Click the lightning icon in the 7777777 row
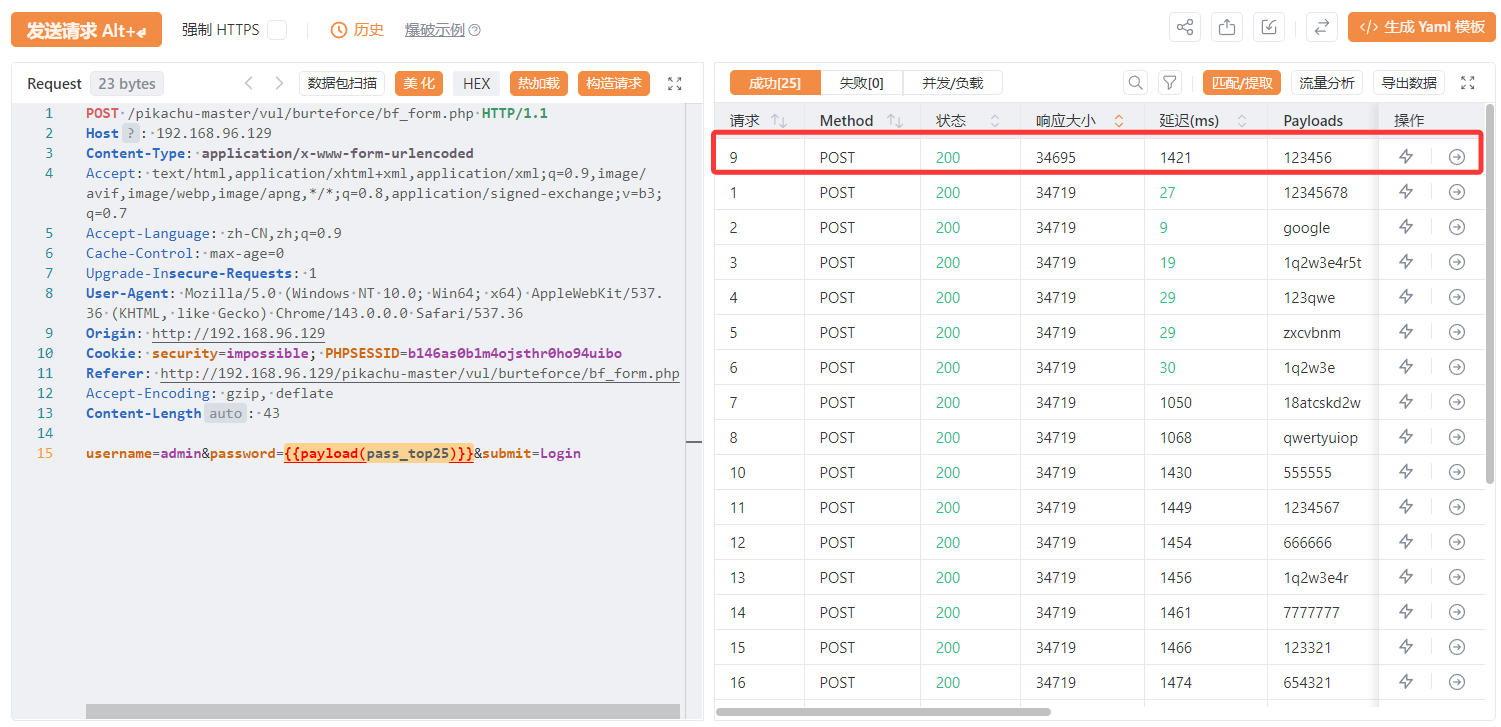1501x727 pixels. [1406, 612]
